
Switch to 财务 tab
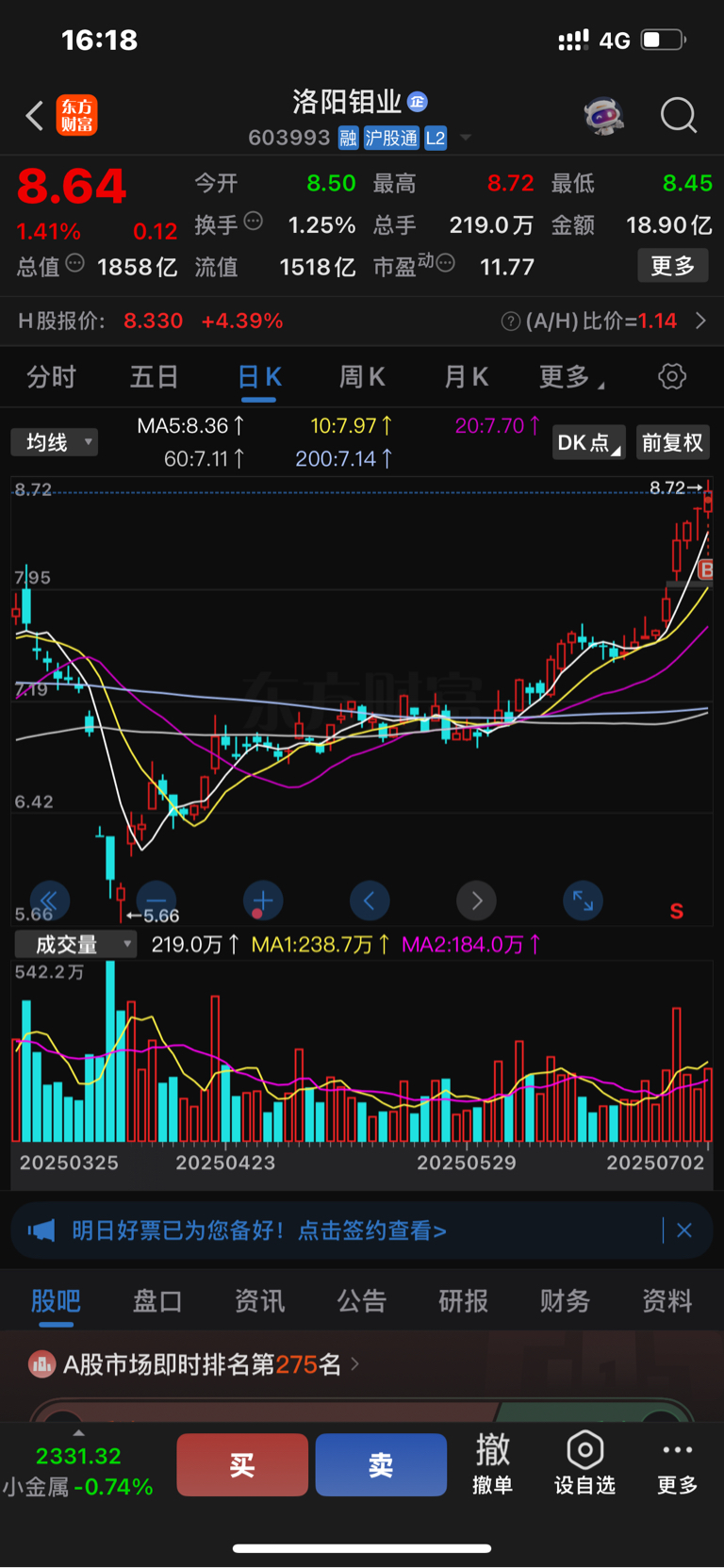click(x=566, y=1301)
